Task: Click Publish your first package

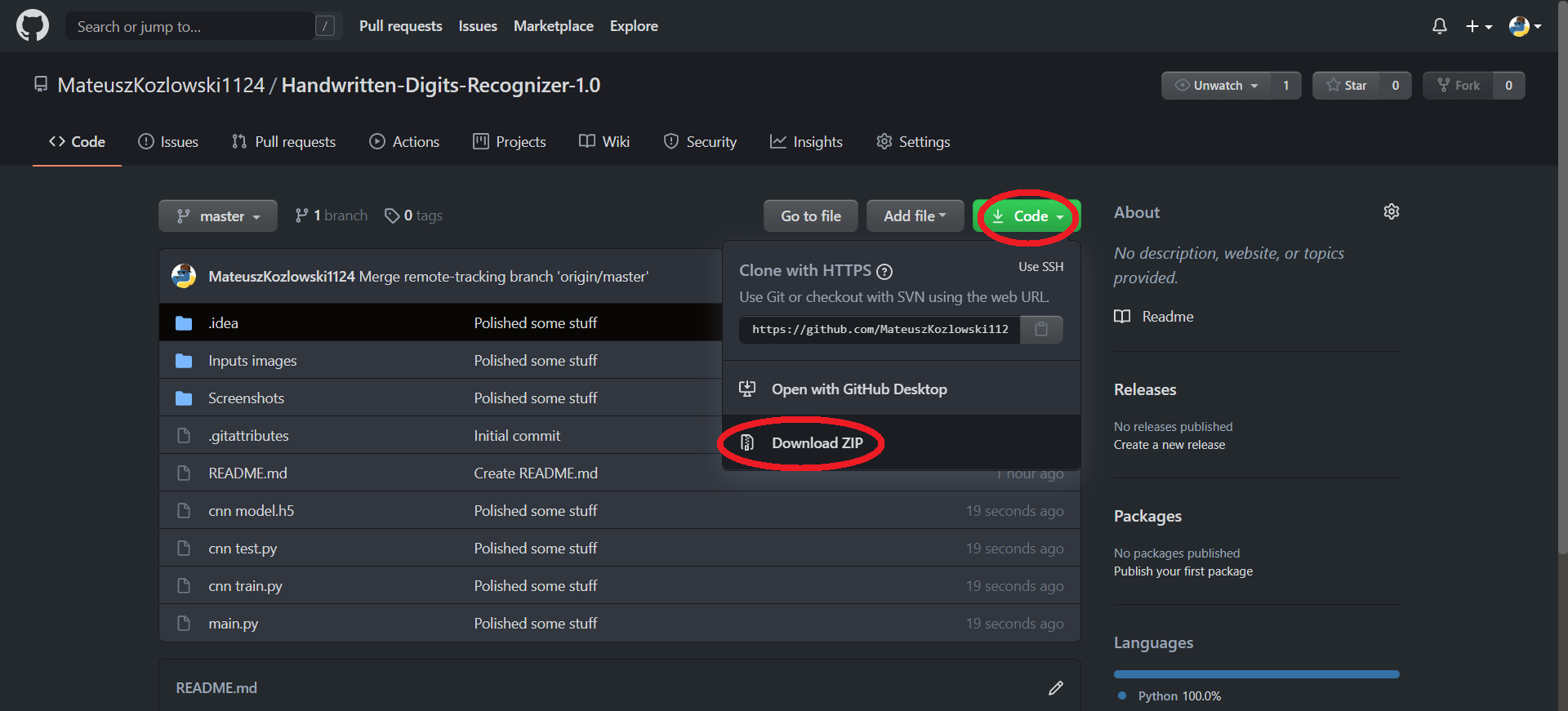Action: [x=1183, y=571]
